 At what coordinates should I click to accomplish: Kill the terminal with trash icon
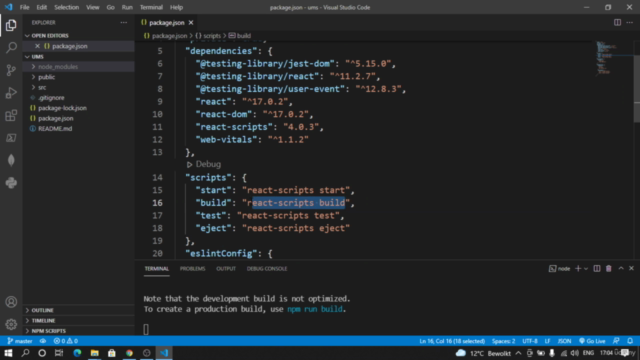[x=609, y=269]
